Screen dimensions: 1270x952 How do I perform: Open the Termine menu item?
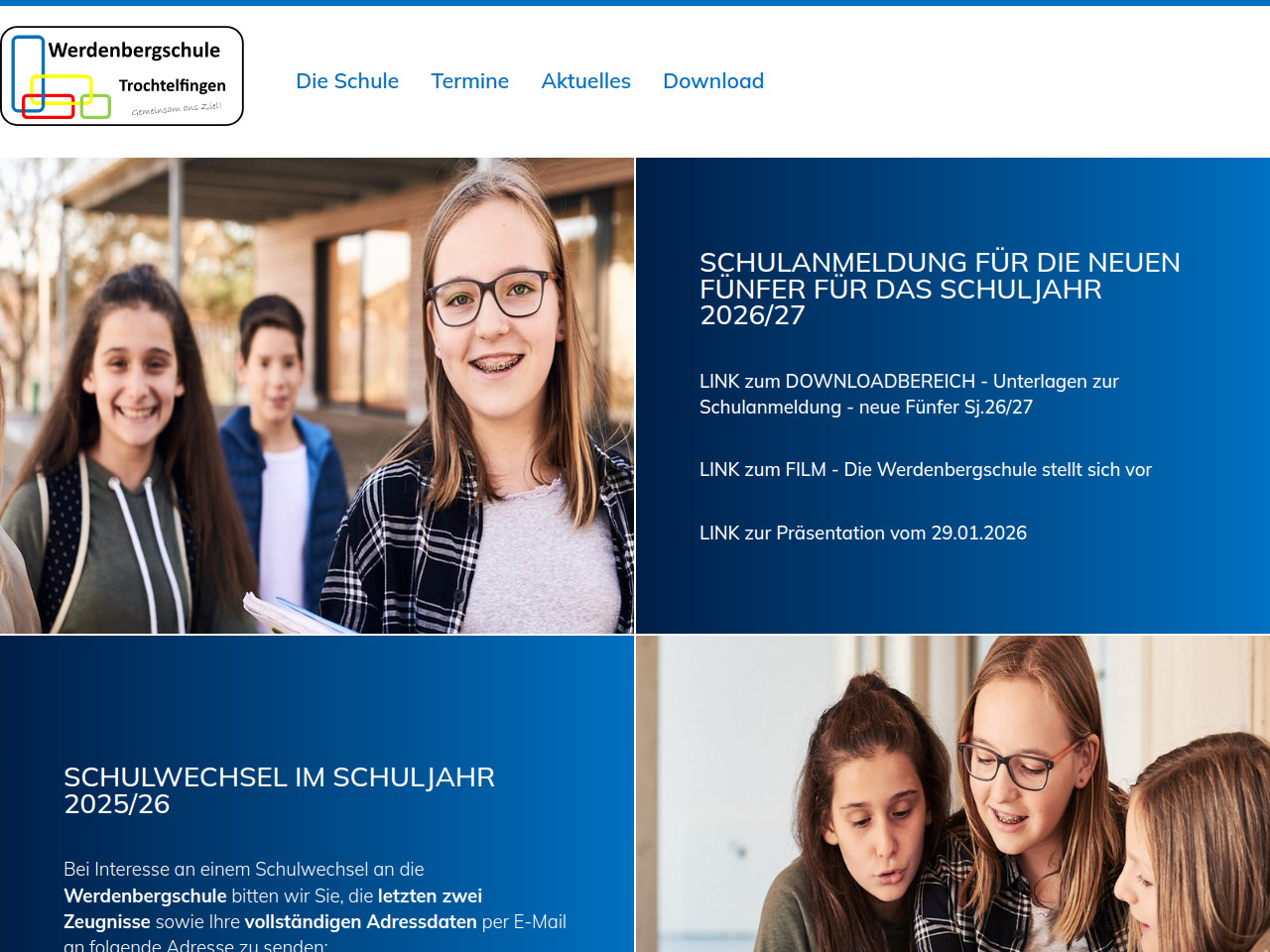[x=469, y=81]
